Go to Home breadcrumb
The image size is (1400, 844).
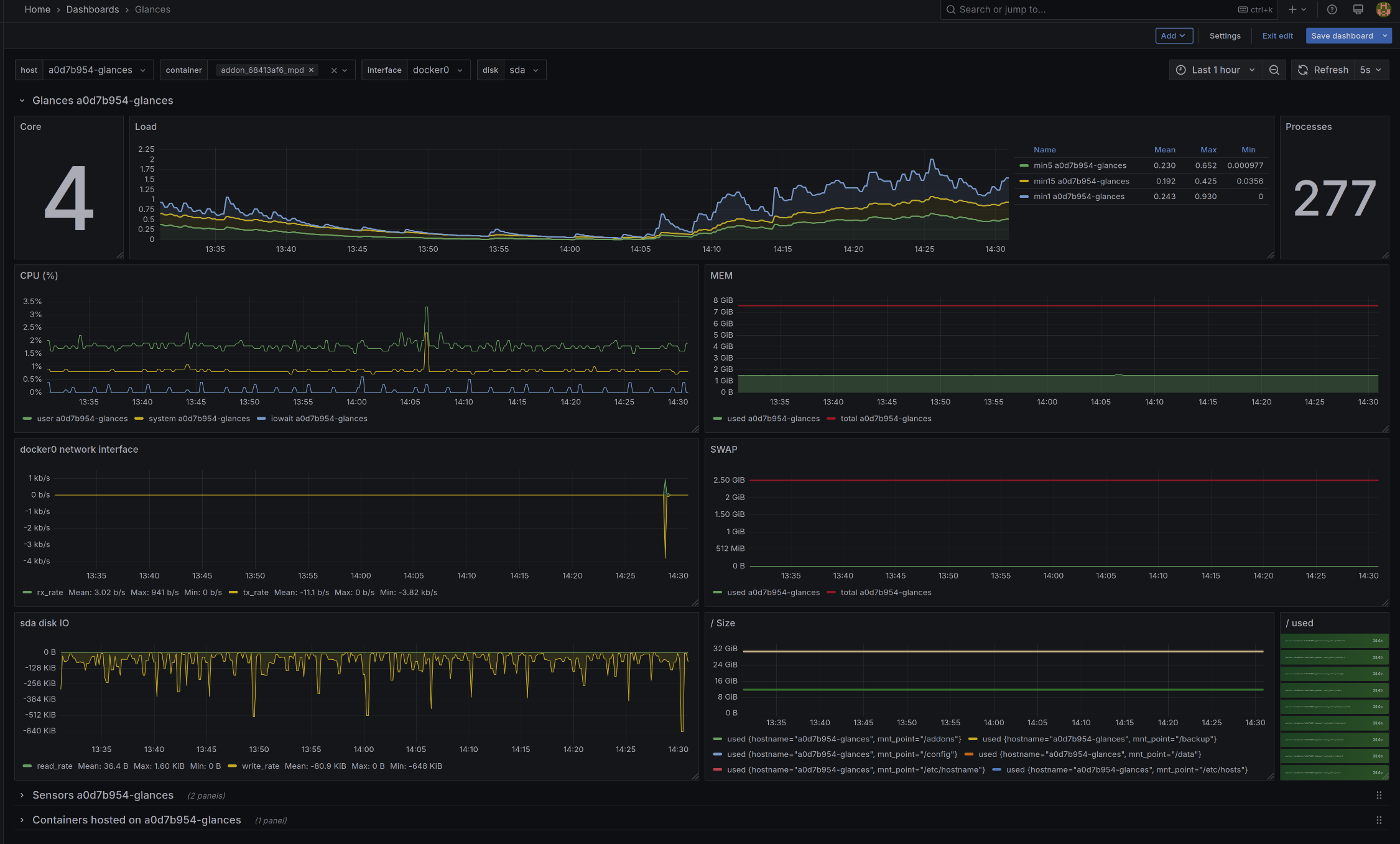pyautogui.click(x=37, y=9)
